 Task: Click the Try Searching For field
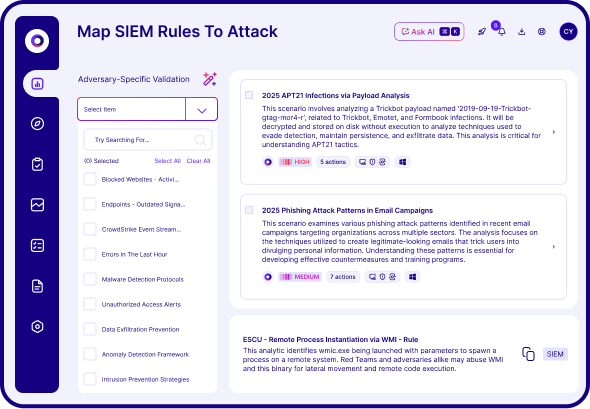[148, 140]
